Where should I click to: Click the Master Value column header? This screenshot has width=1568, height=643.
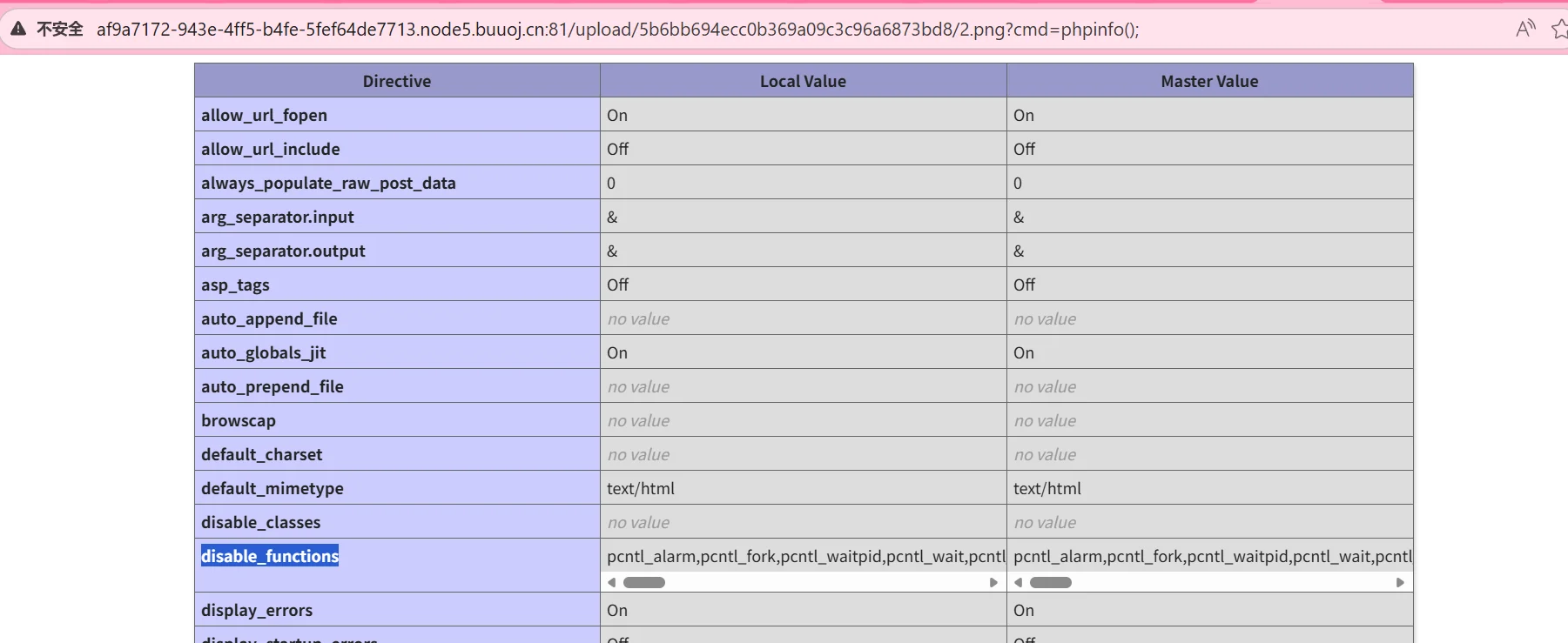(1209, 81)
